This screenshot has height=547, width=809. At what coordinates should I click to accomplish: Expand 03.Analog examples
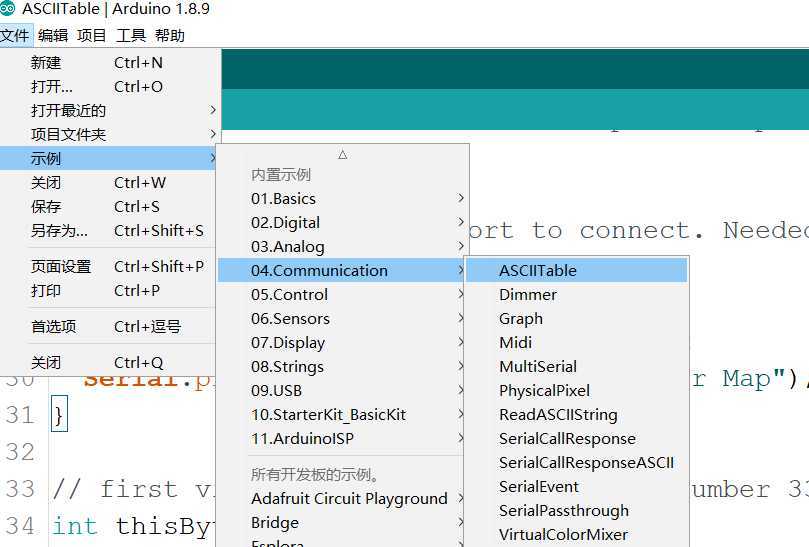[342, 247]
